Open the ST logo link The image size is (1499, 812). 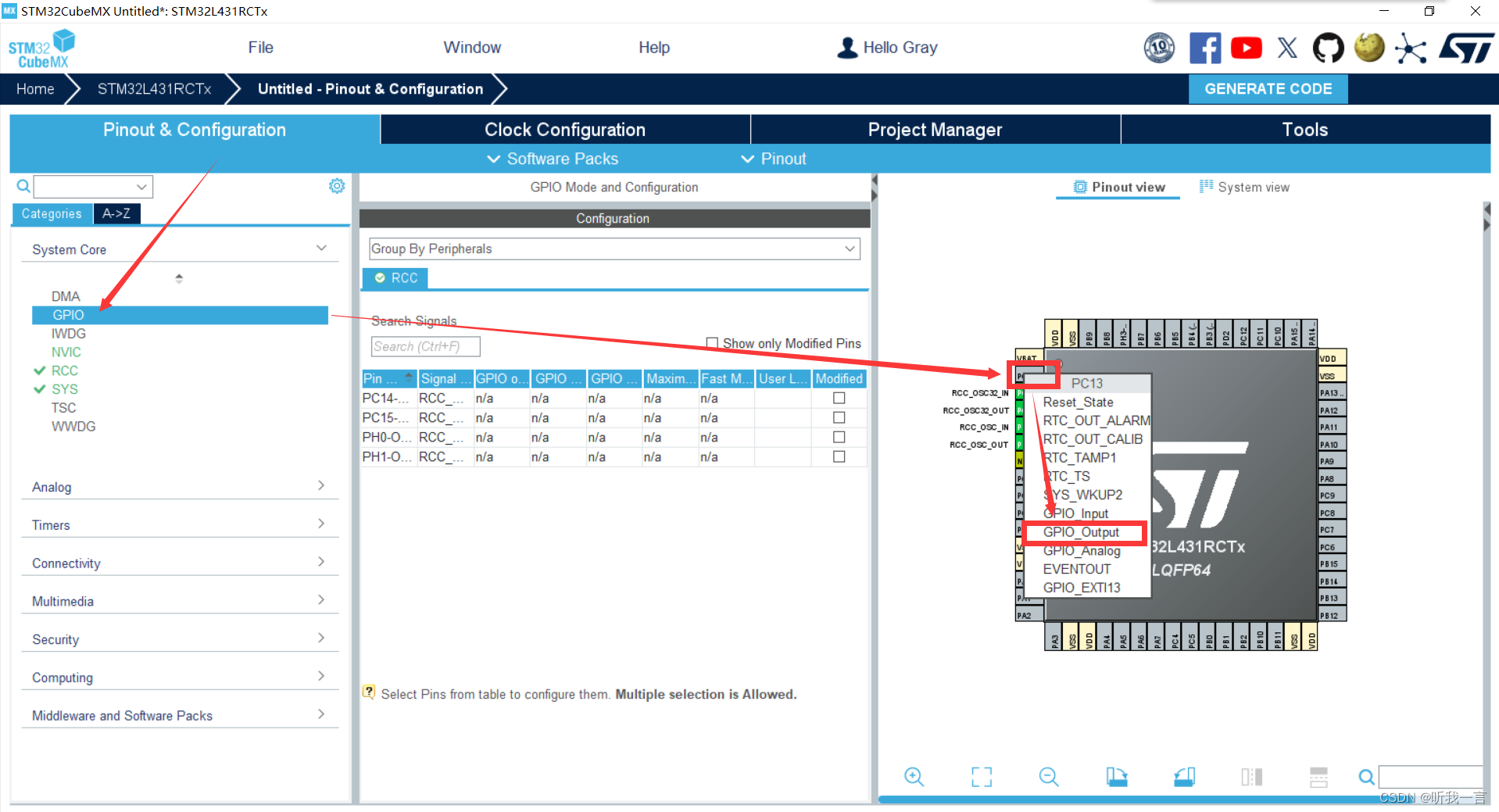pos(1466,48)
